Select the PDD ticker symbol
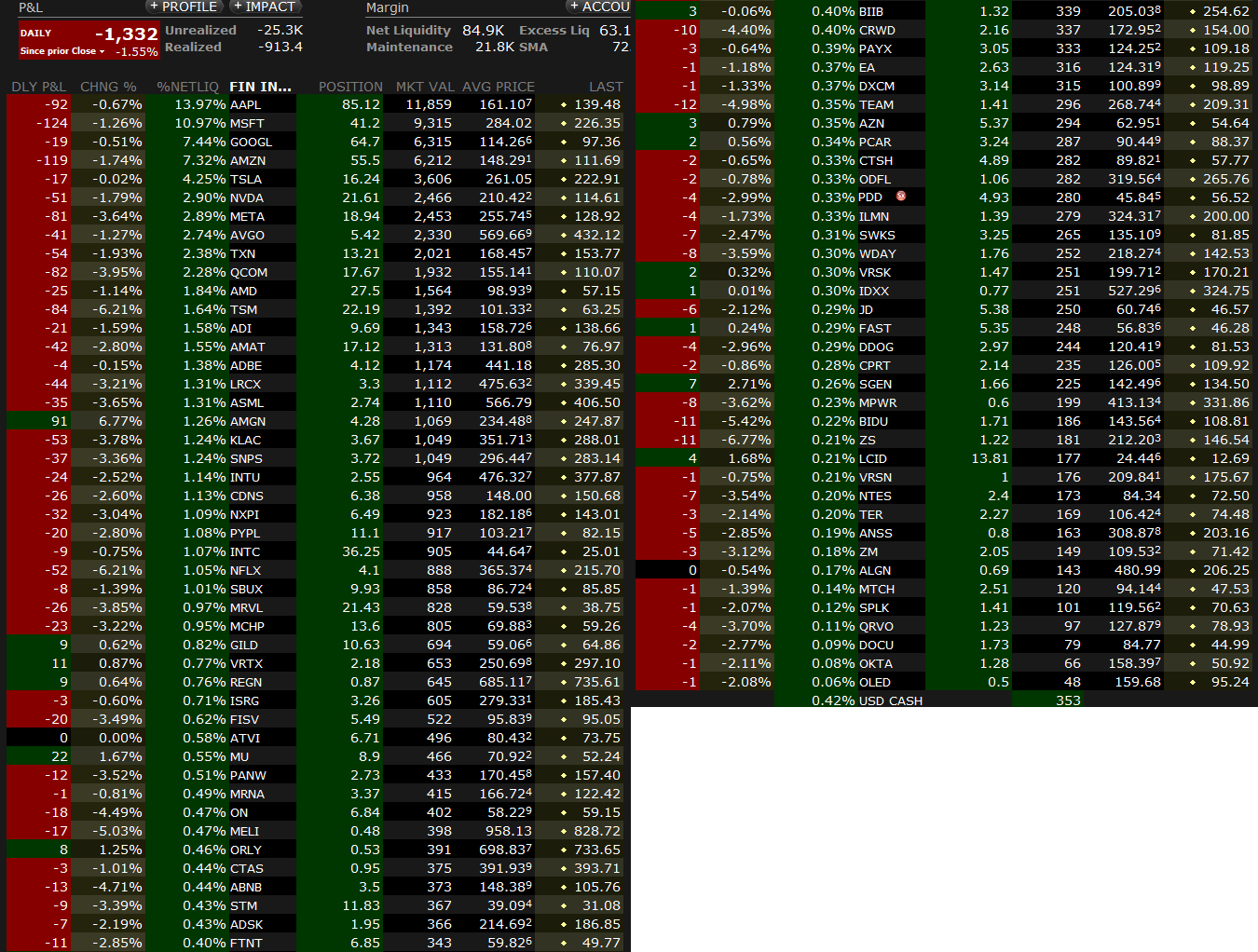The width and height of the screenshot is (1258, 952). [870, 197]
